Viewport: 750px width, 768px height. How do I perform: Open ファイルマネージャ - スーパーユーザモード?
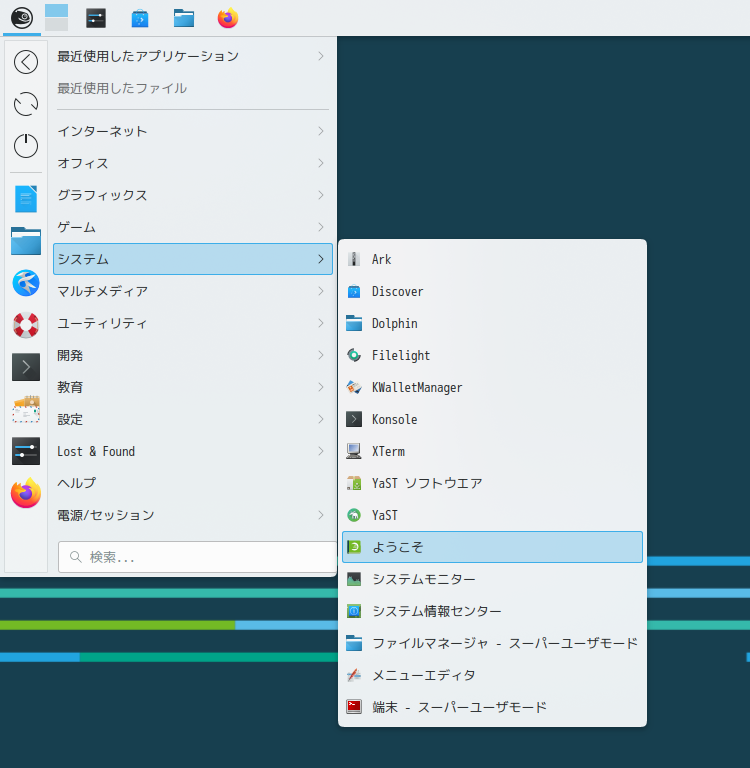pyautogui.click(x=492, y=643)
